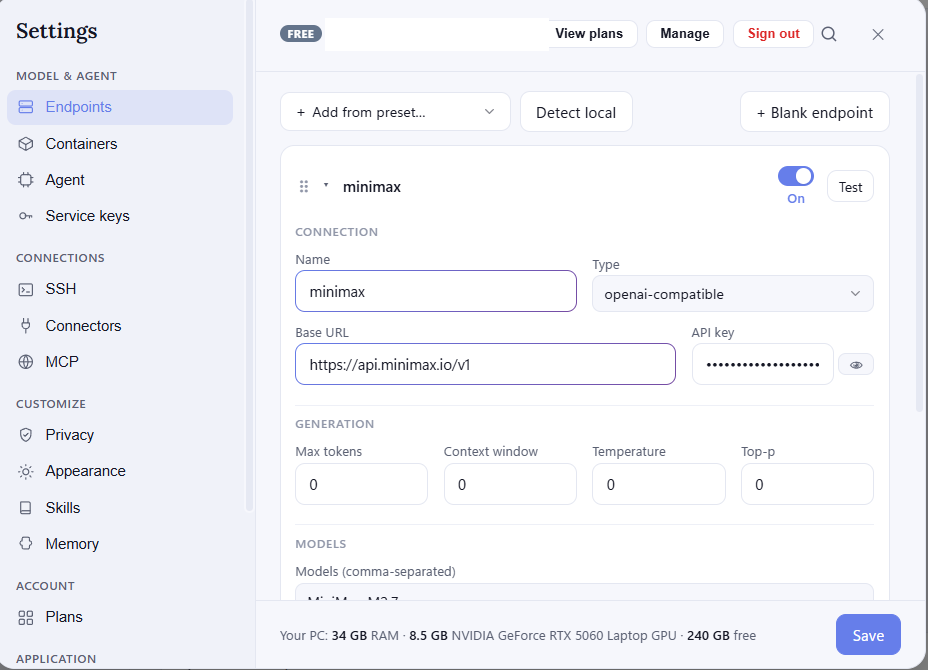
Task: Click the masked API key field
Action: [763, 364]
